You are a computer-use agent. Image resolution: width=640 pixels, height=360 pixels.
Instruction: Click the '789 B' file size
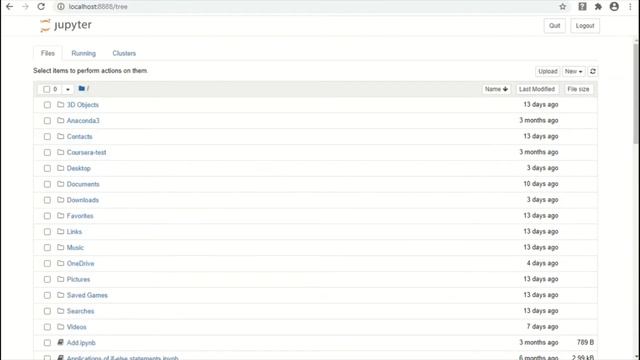pos(585,342)
